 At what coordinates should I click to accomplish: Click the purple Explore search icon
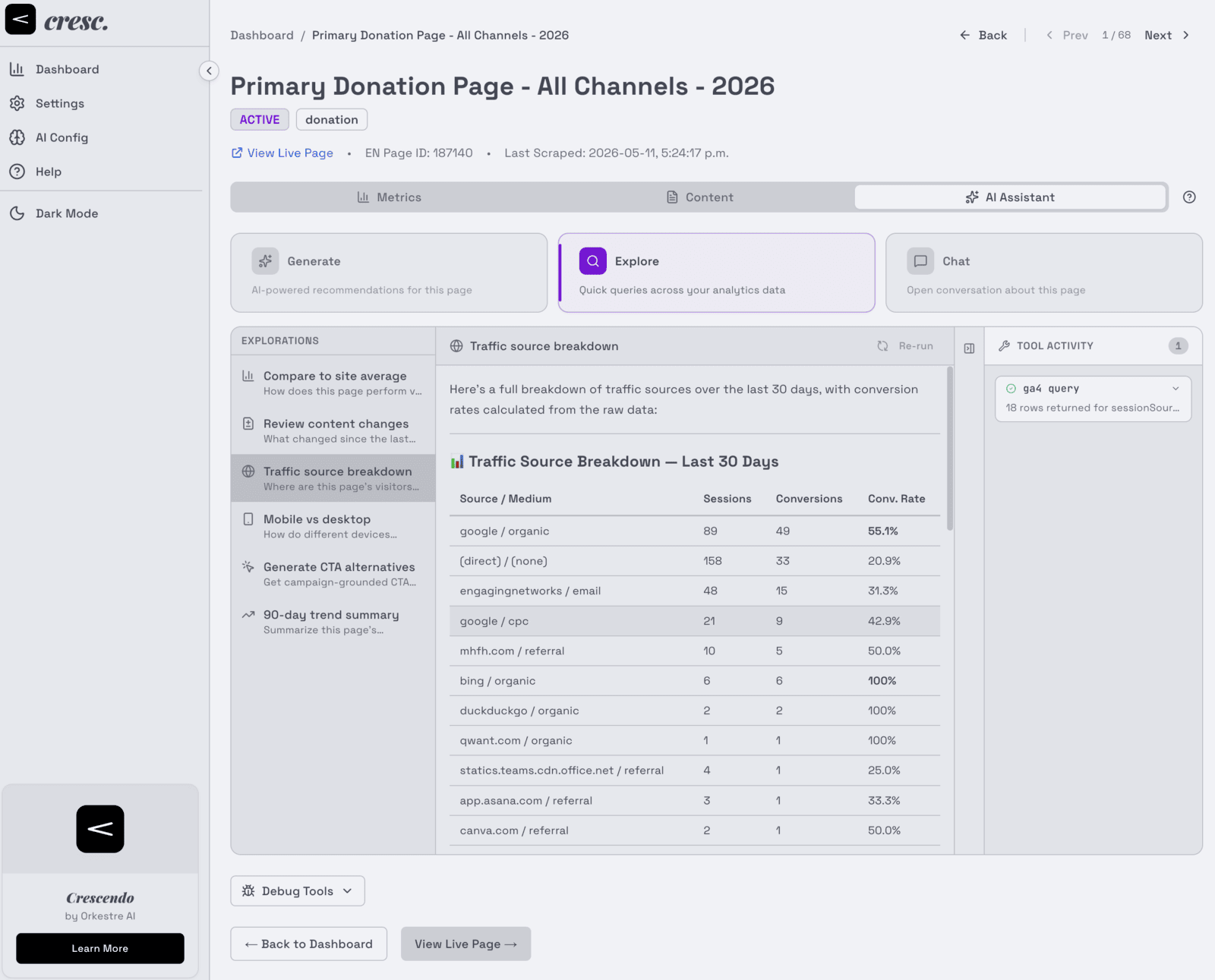[593, 261]
